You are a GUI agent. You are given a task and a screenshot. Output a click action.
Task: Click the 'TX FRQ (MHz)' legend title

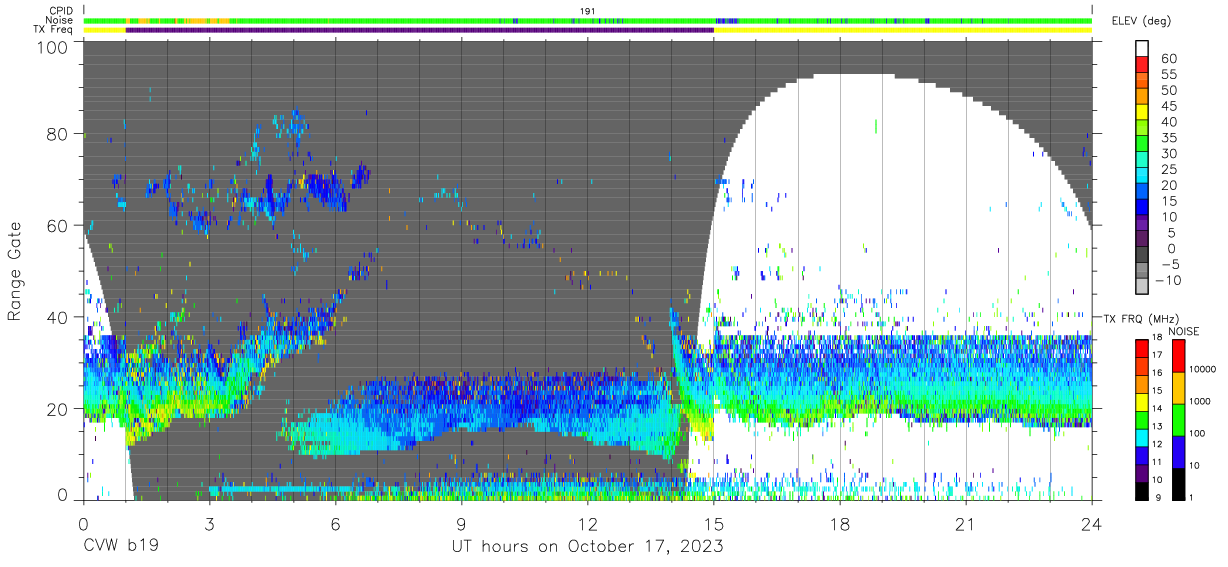[x=1143, y=318]
